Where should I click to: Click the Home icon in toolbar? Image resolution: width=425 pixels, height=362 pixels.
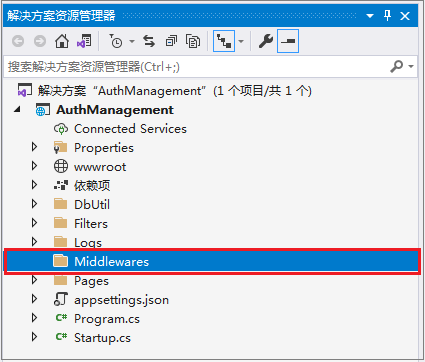62,41
